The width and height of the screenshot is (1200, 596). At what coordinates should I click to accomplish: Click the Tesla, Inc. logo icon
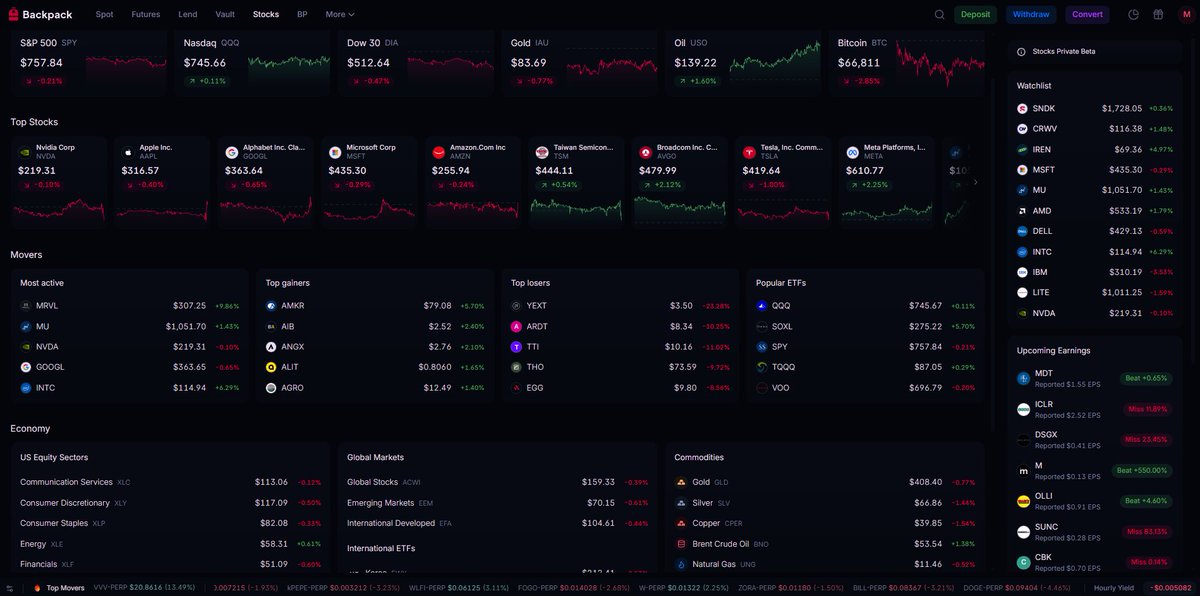click(x=749, y=152)
